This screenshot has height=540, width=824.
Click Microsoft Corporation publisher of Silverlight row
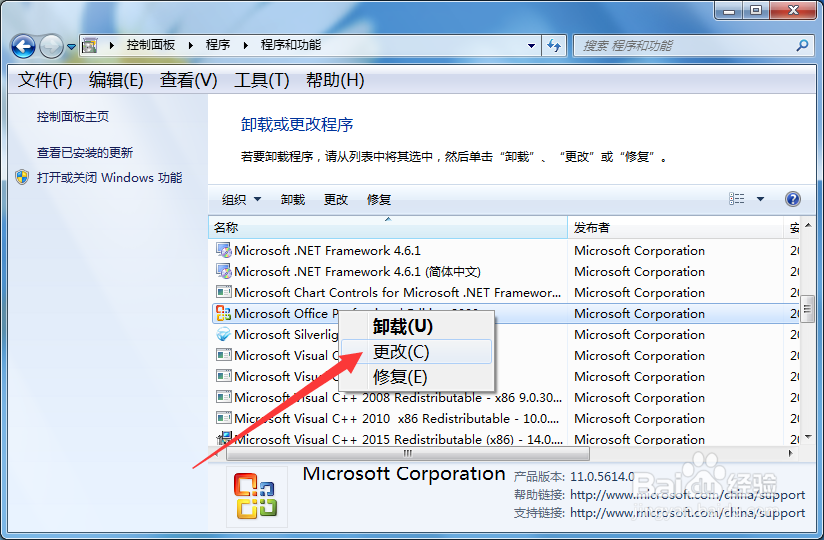(x=640, y=335)
